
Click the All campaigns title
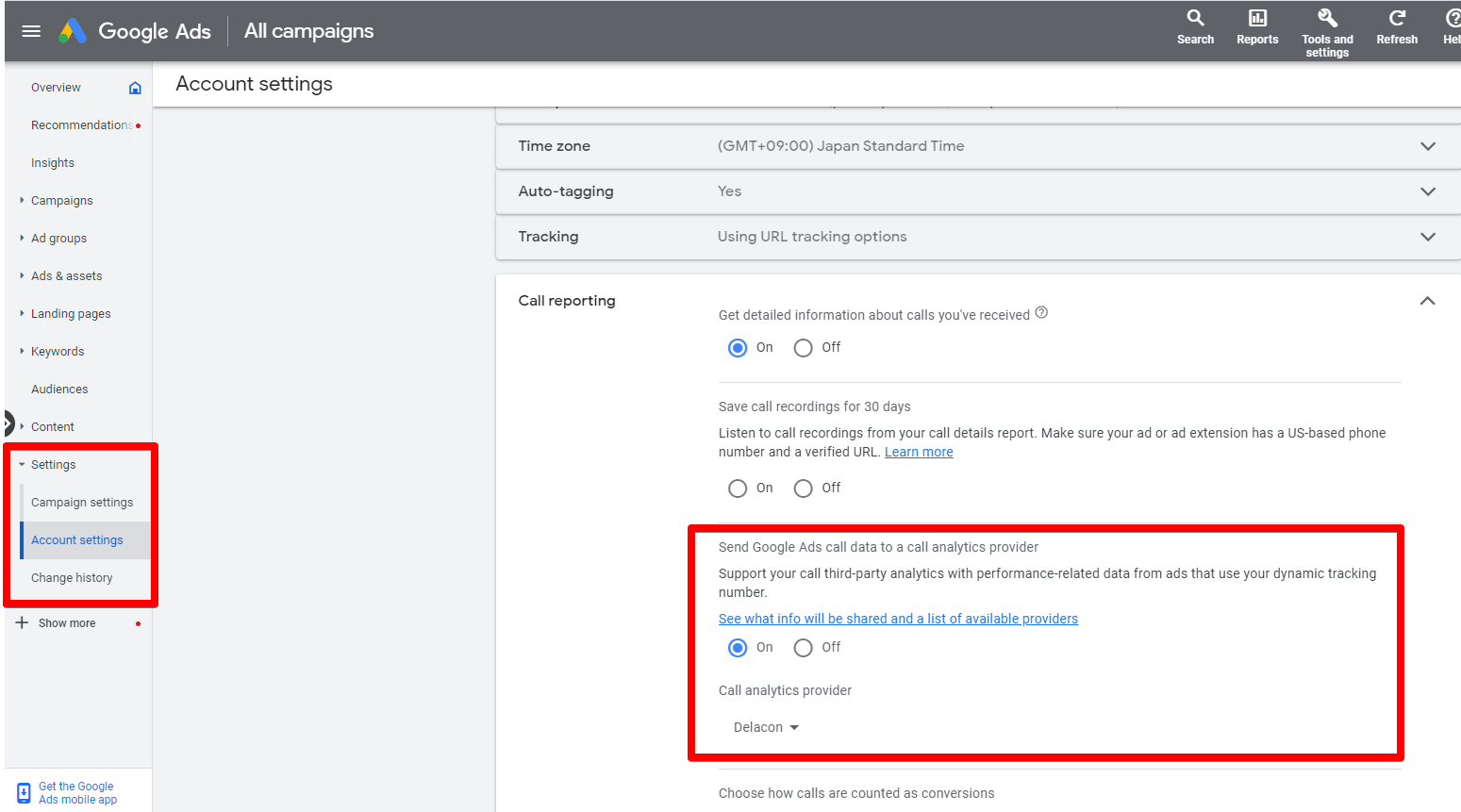(309, 31)
